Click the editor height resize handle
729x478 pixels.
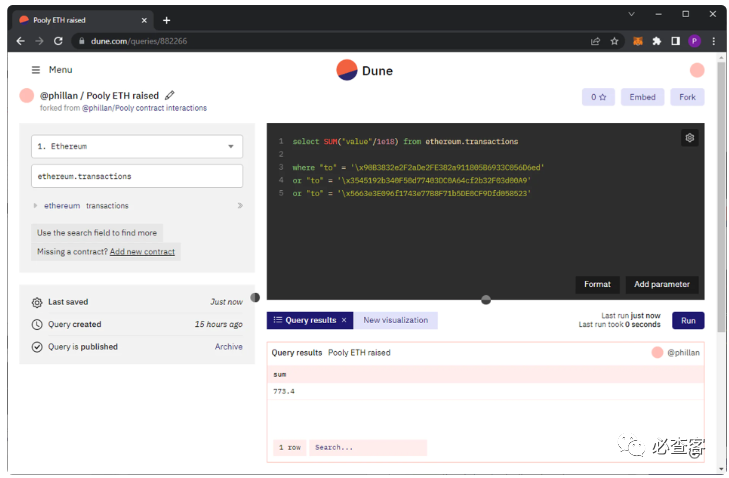pos(486,300)
